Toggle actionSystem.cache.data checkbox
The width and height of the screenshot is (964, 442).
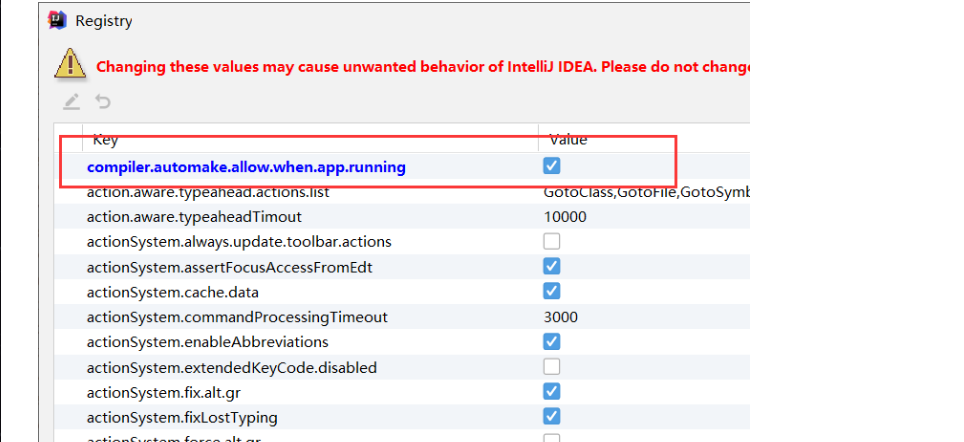click(551, 291)
